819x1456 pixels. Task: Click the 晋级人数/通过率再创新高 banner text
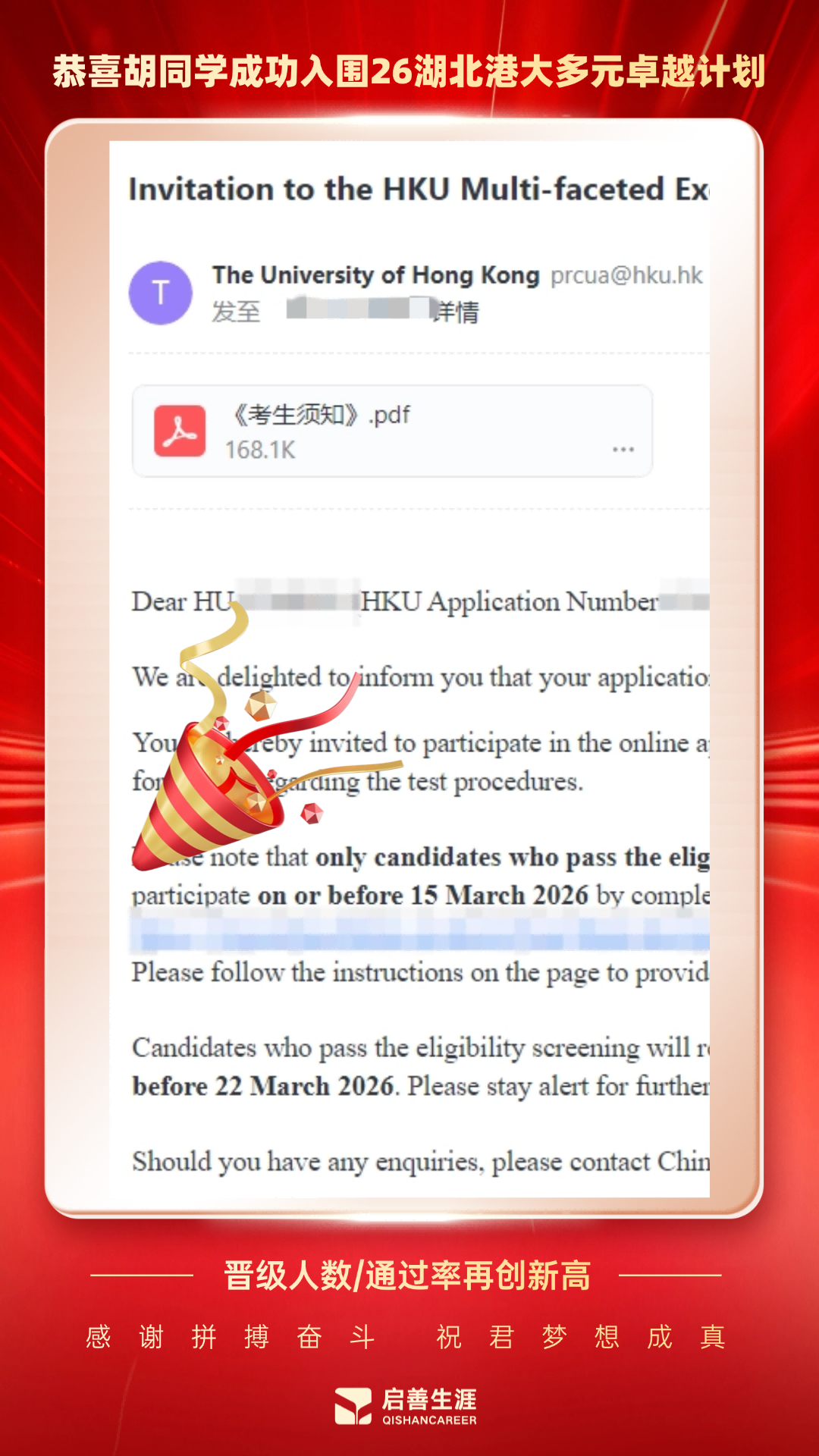(x=408, y=1276)
